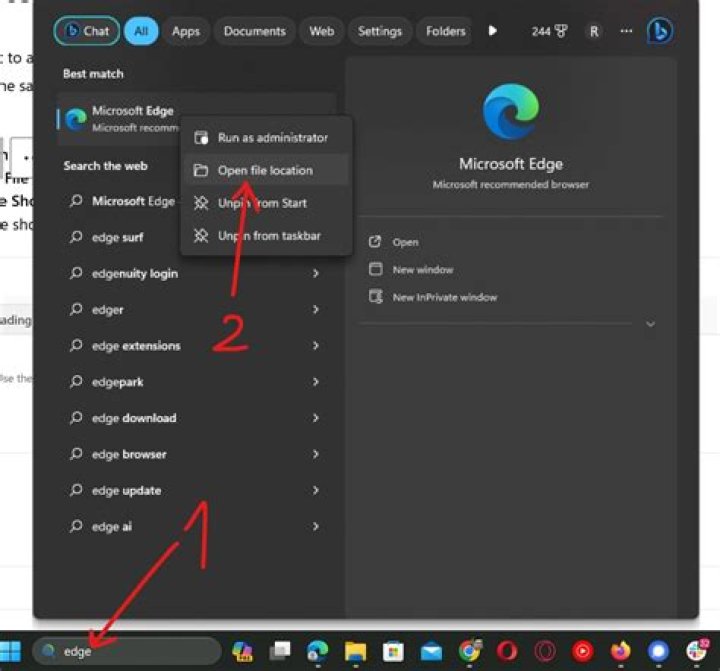
Task: Open the Copilot preview taskbar icon
Action: tap(242, 651)
